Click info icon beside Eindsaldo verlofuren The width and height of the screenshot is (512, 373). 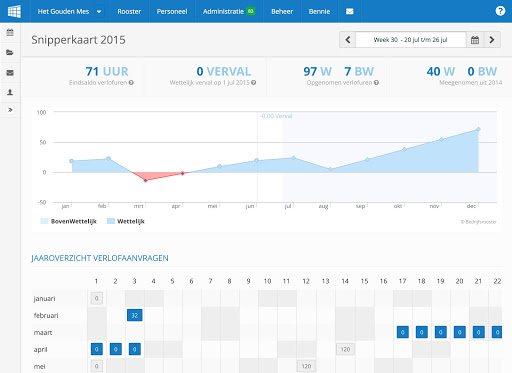(131, 82)
